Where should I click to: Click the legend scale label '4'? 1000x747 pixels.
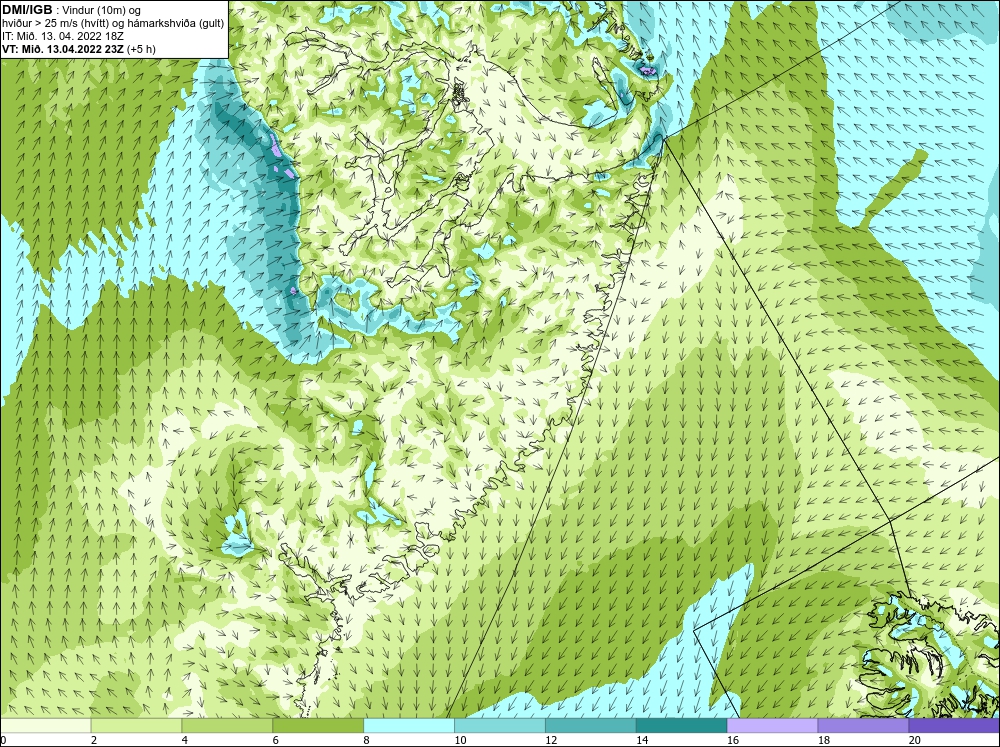coord(185,740)
